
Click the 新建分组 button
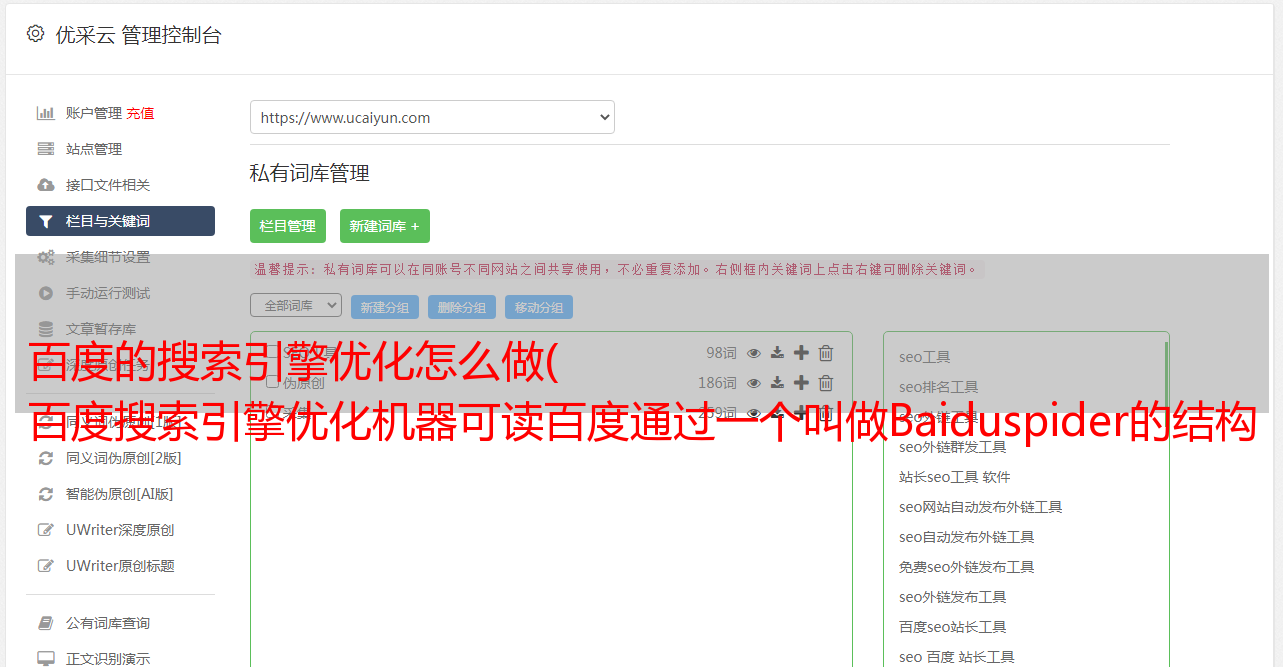(x=385, y=307)
